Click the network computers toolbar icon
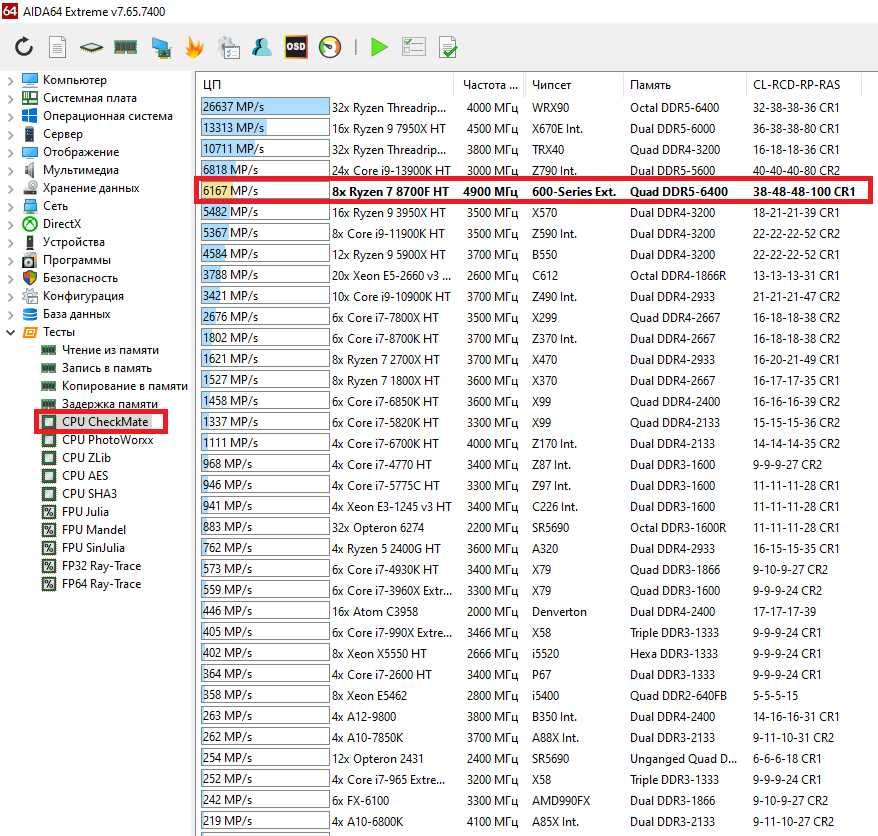Viewport: 878px width, 836px height. click(161, 48)
